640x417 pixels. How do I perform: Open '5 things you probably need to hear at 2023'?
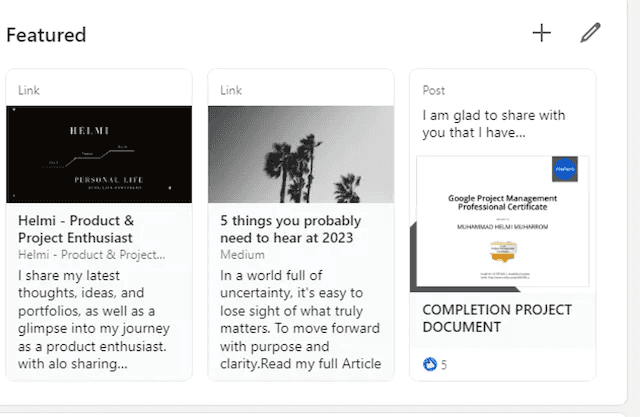click(x=291, y=229)
